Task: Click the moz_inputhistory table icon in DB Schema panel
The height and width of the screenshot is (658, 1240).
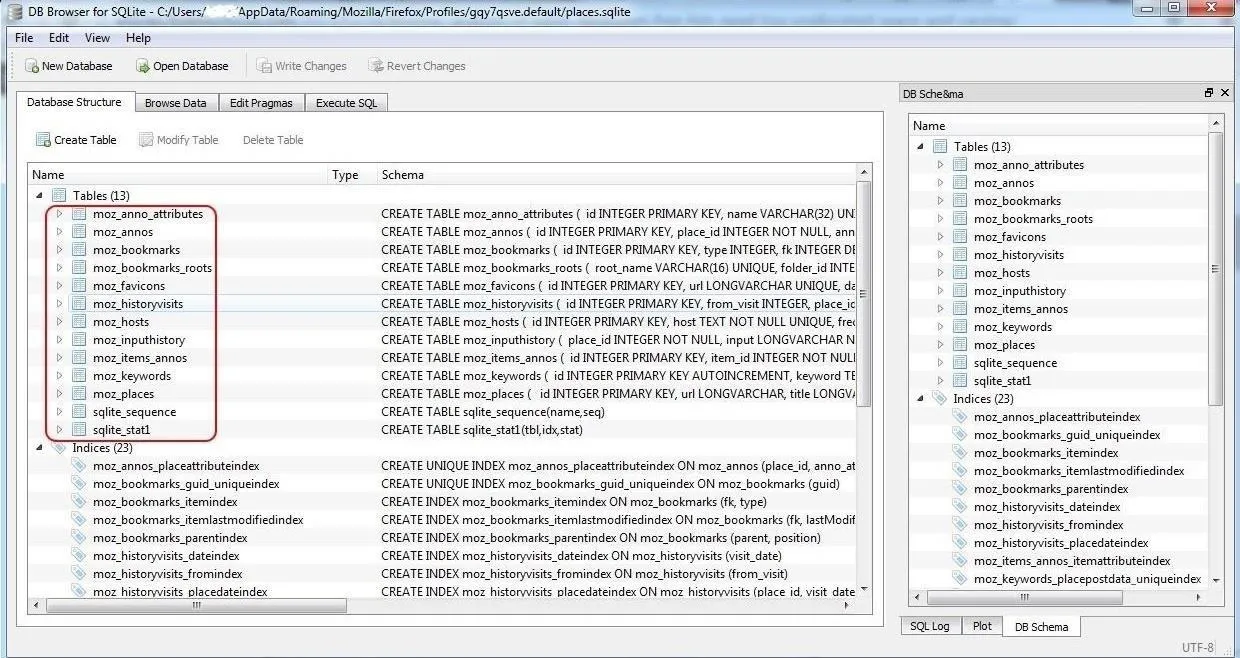Action: [x=960, y=291]
